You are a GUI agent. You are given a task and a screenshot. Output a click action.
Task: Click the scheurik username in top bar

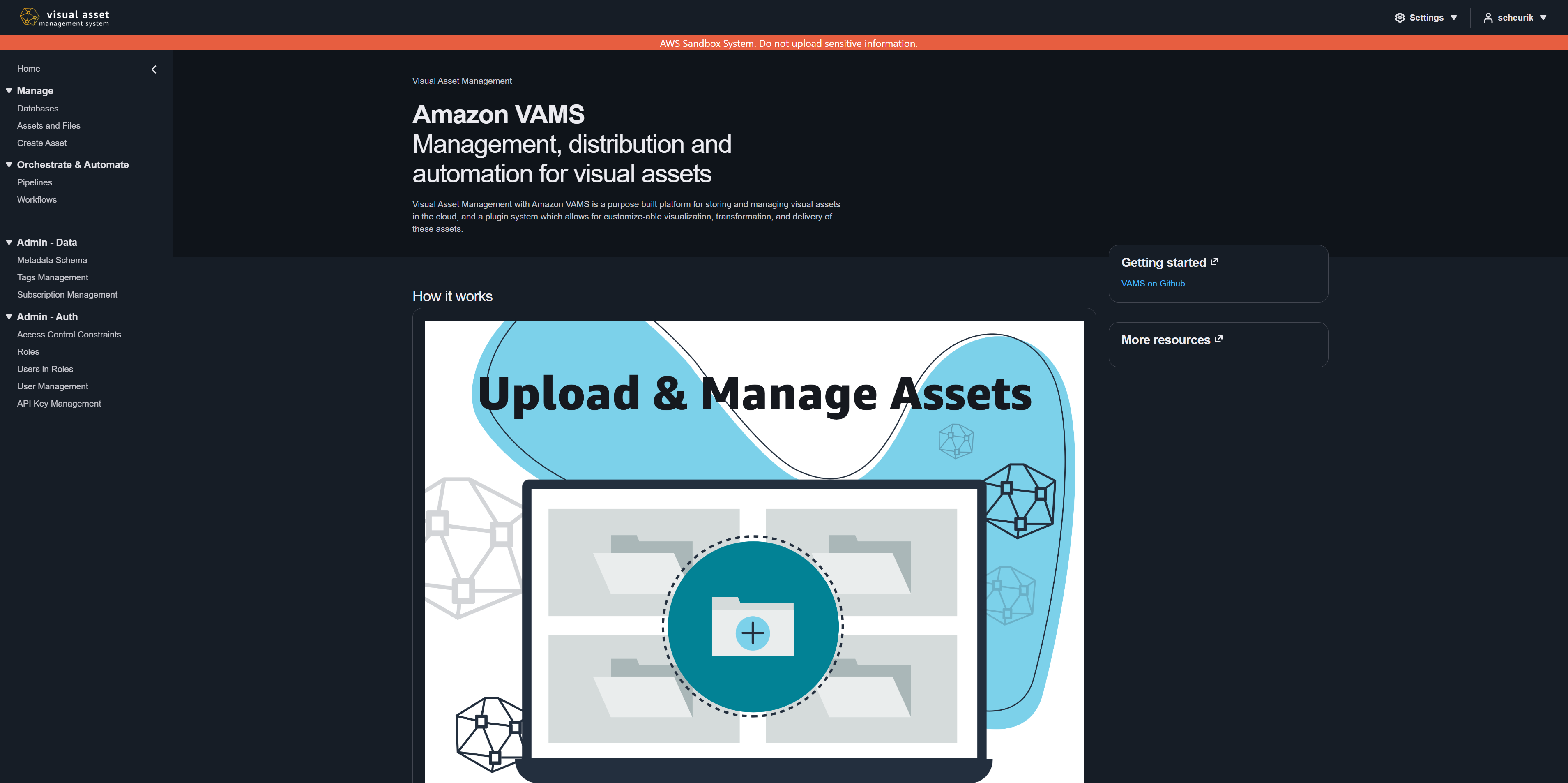[x=1515, y=18]
